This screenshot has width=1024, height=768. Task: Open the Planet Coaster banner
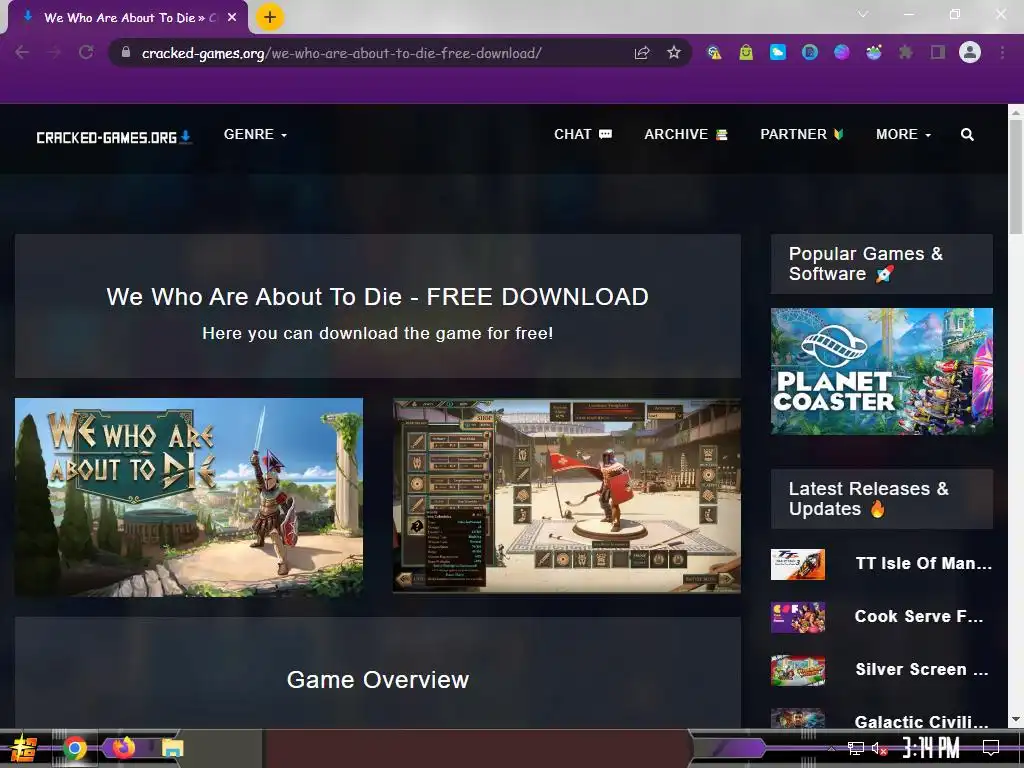point(882,372)
